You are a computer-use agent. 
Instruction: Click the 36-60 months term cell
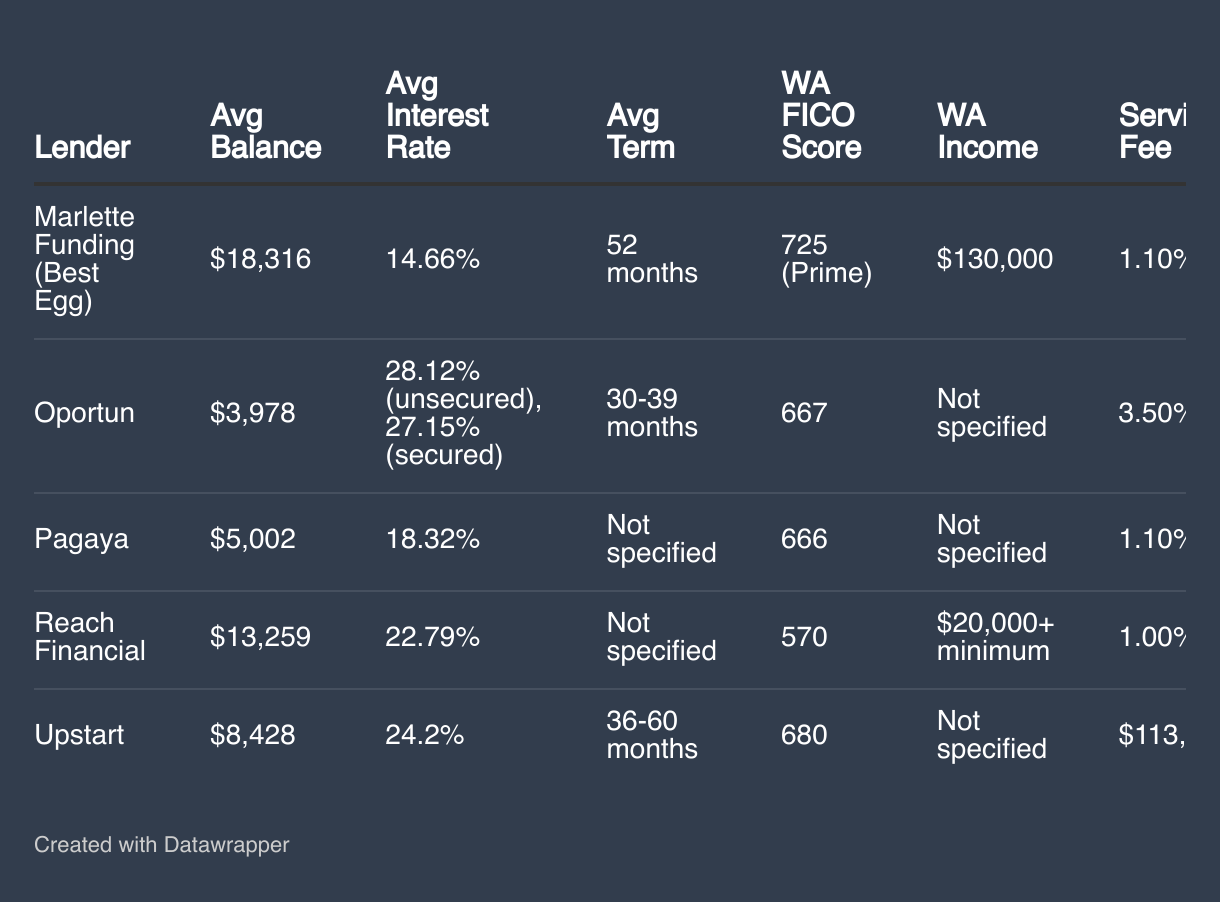point(651,736)
